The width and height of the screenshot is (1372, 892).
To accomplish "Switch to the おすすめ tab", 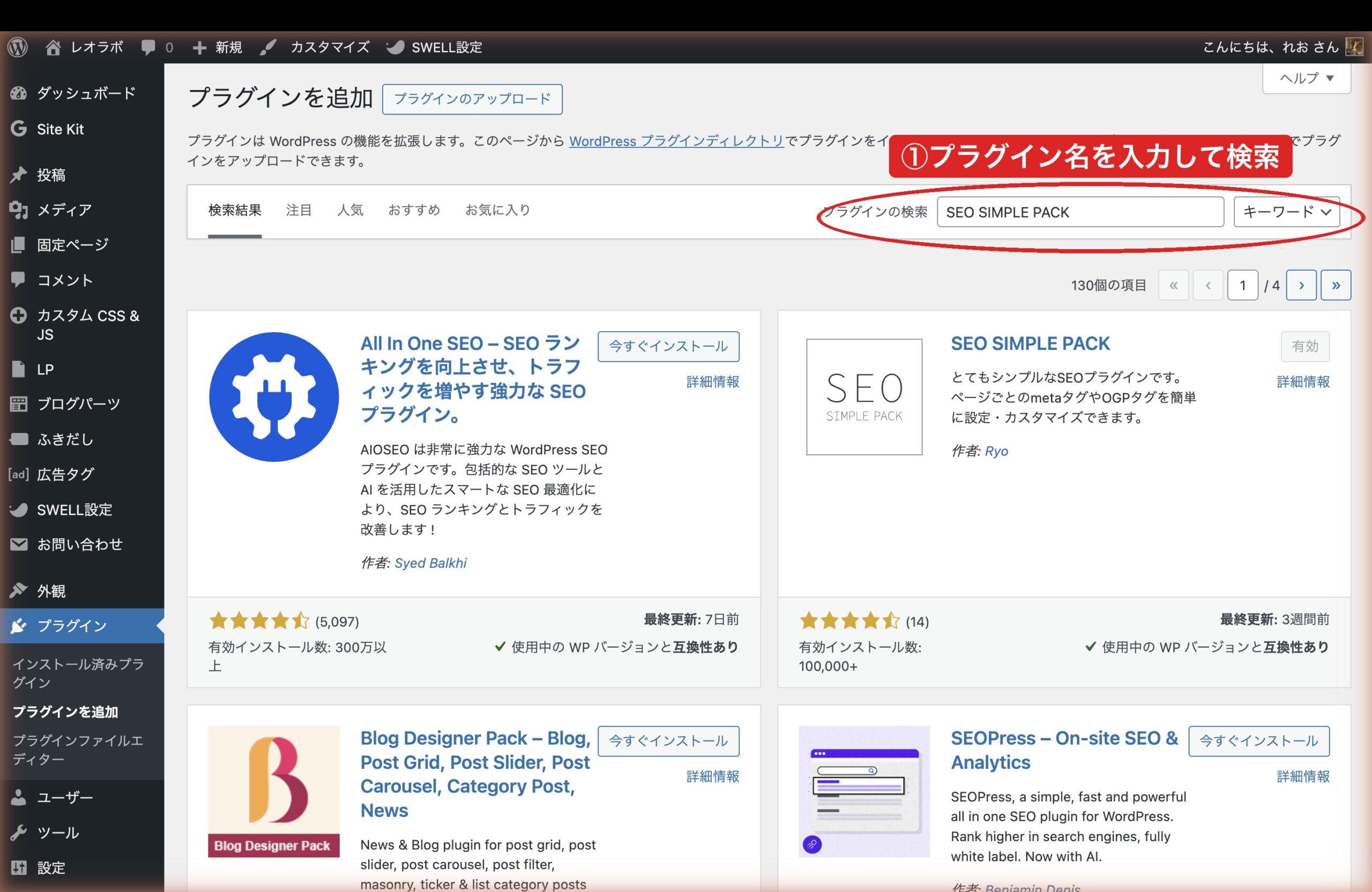I will (x=414, y=211).
